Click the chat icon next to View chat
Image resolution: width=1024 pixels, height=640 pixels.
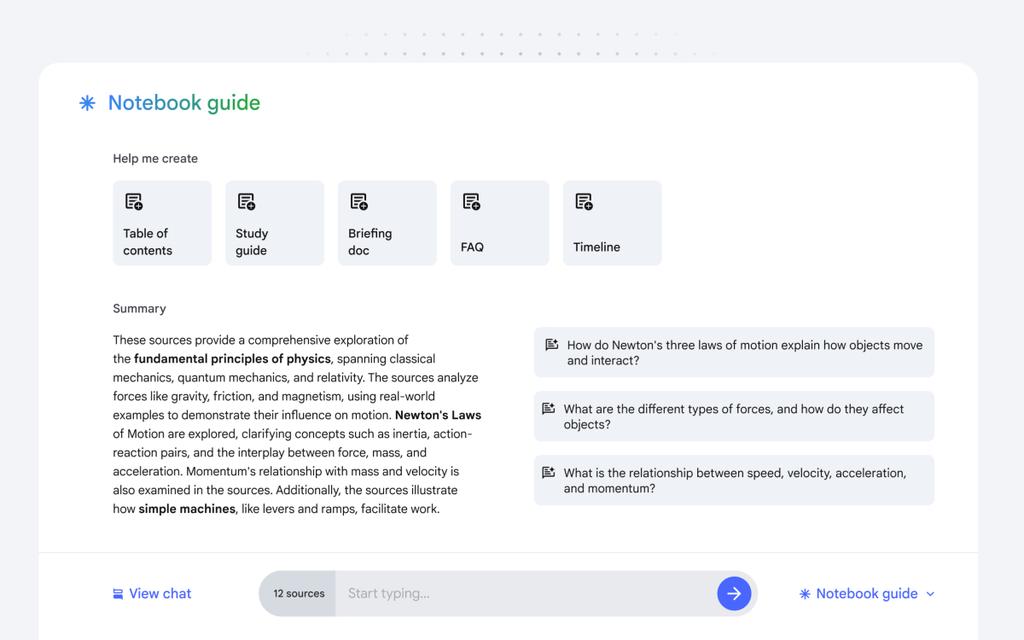tap(118, 594)
